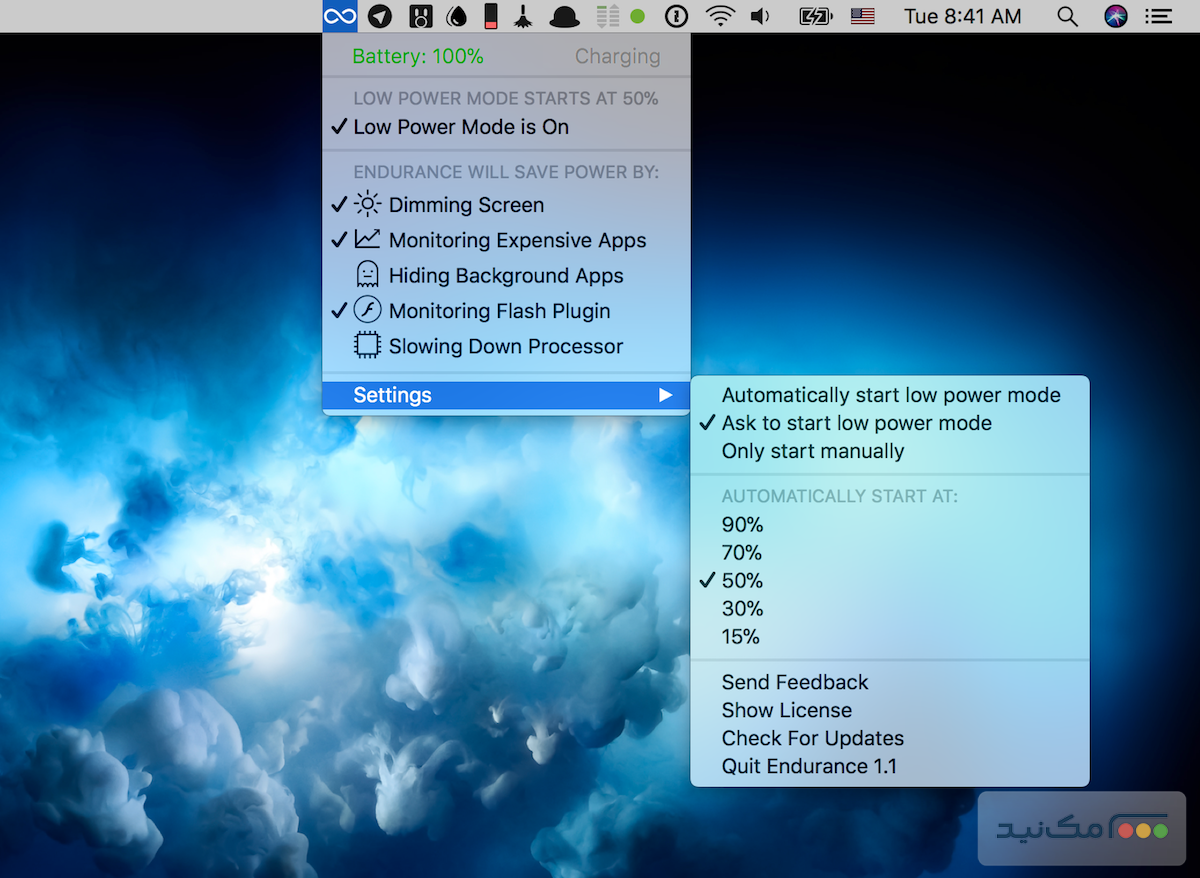Expand the Settings submenu arrow

click(664, 395)
